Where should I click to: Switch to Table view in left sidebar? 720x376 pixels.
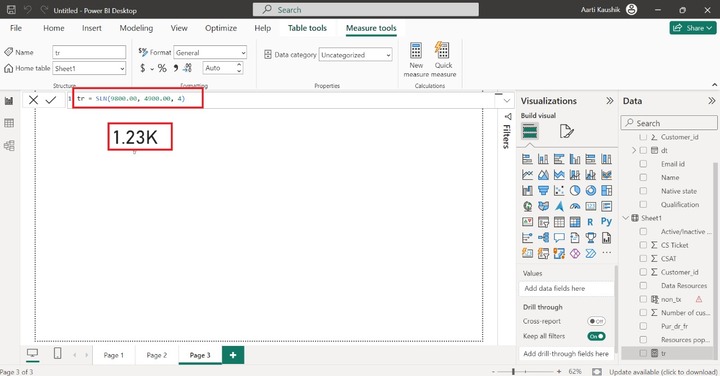[9, 123]
